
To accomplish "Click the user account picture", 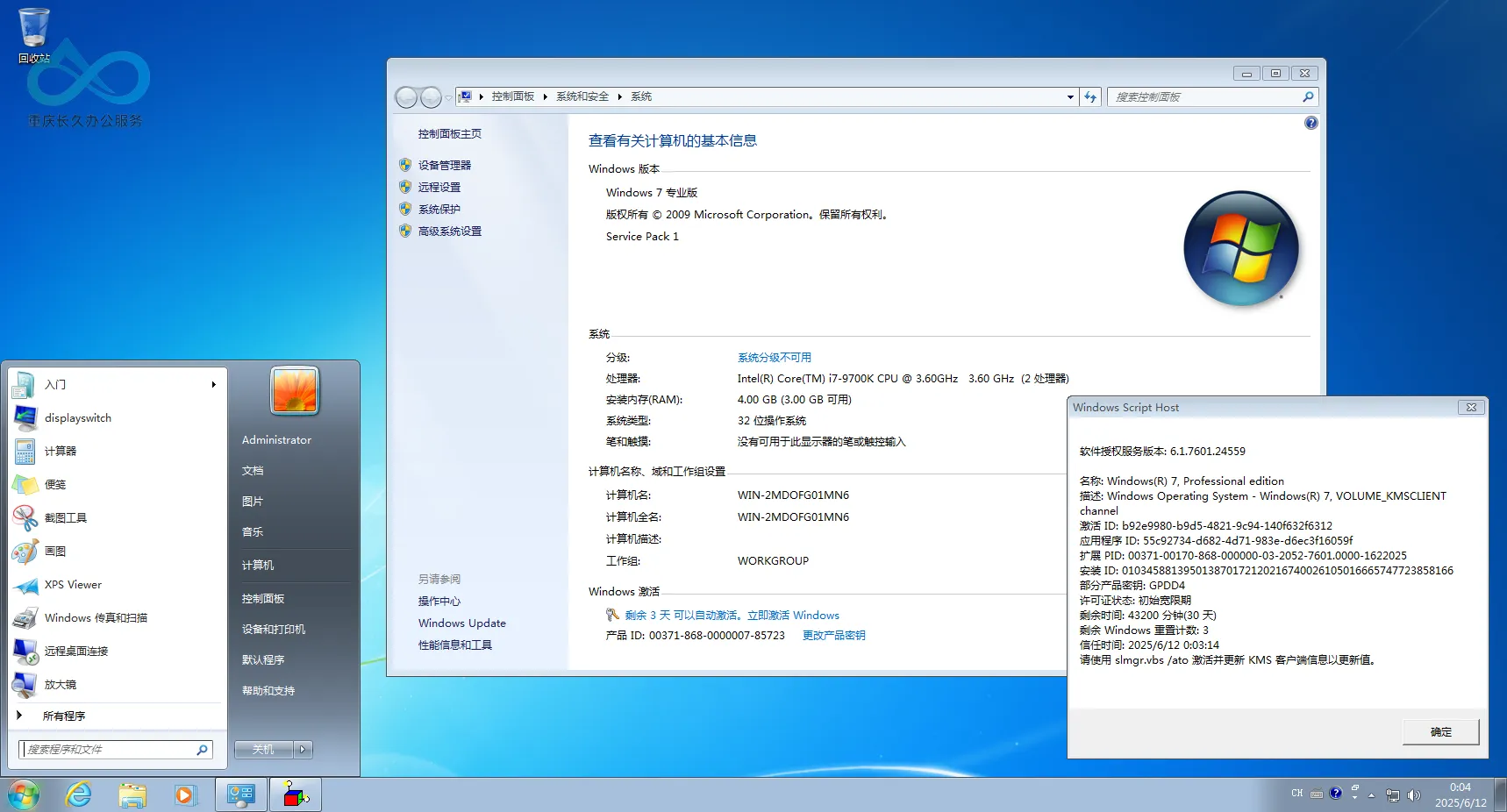I will (295, 391).
